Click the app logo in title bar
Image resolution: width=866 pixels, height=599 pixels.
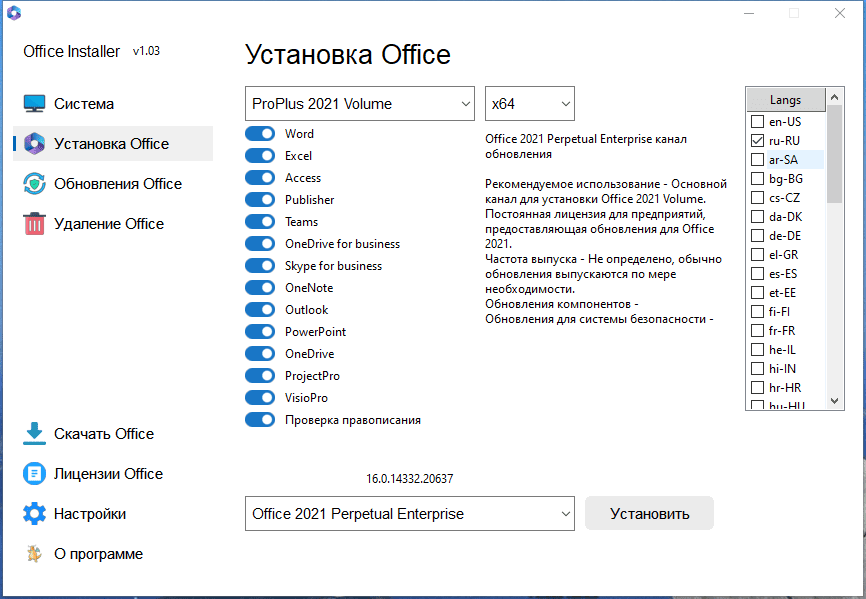coord(14,13)
